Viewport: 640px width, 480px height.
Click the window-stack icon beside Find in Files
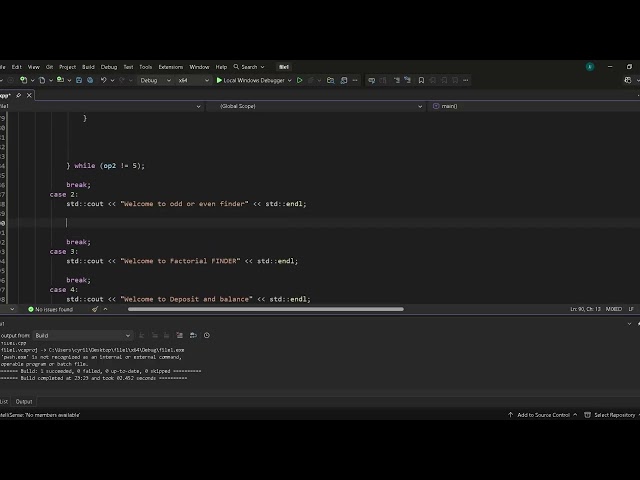point(344,80)
